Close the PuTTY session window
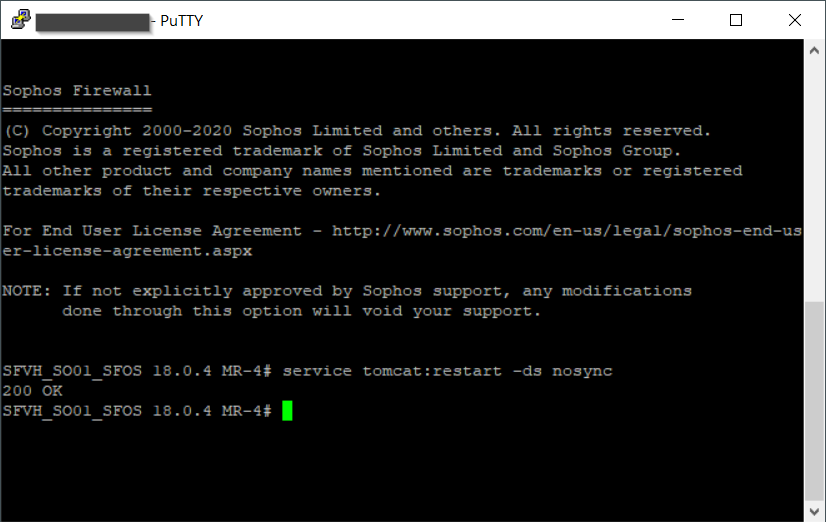 click(x=794, y=20)
